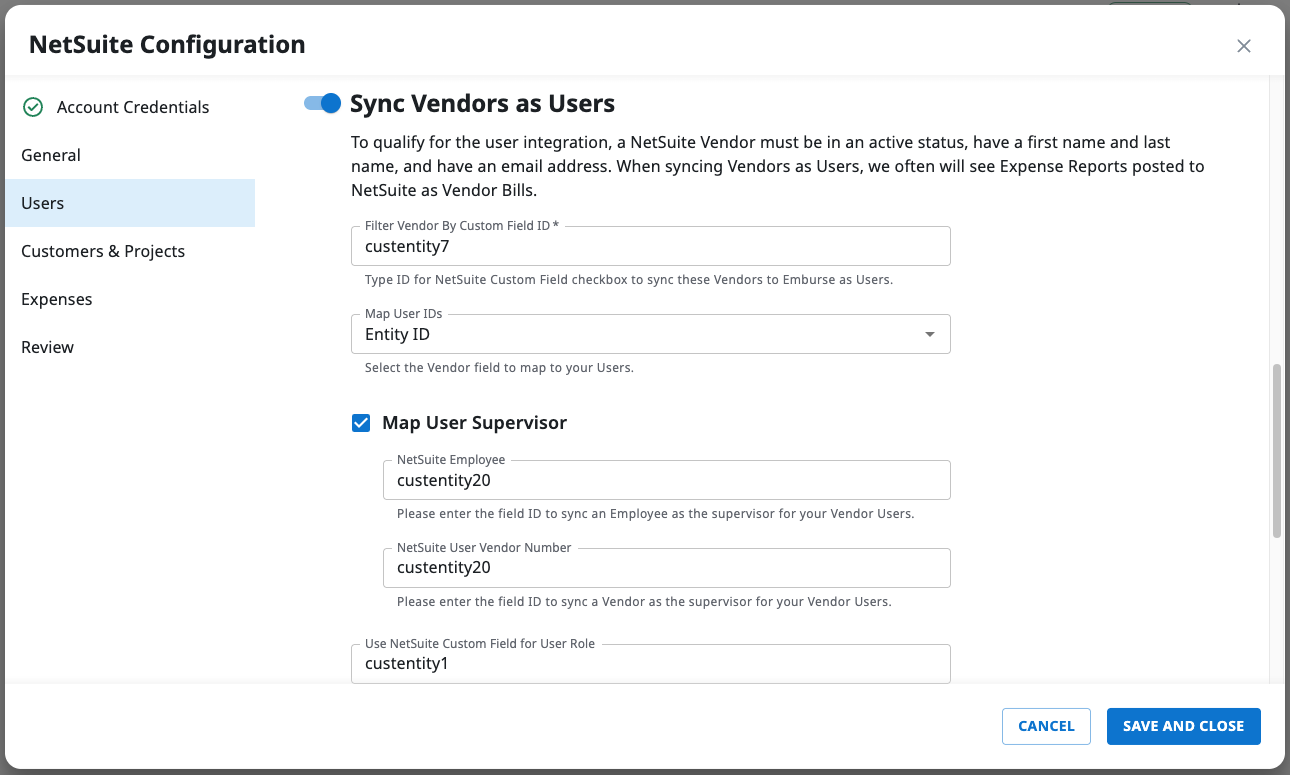1290x775 pixels.
Task: Click the 'Type ID for NetSuite Custom Field' hint
Action: 629,280
